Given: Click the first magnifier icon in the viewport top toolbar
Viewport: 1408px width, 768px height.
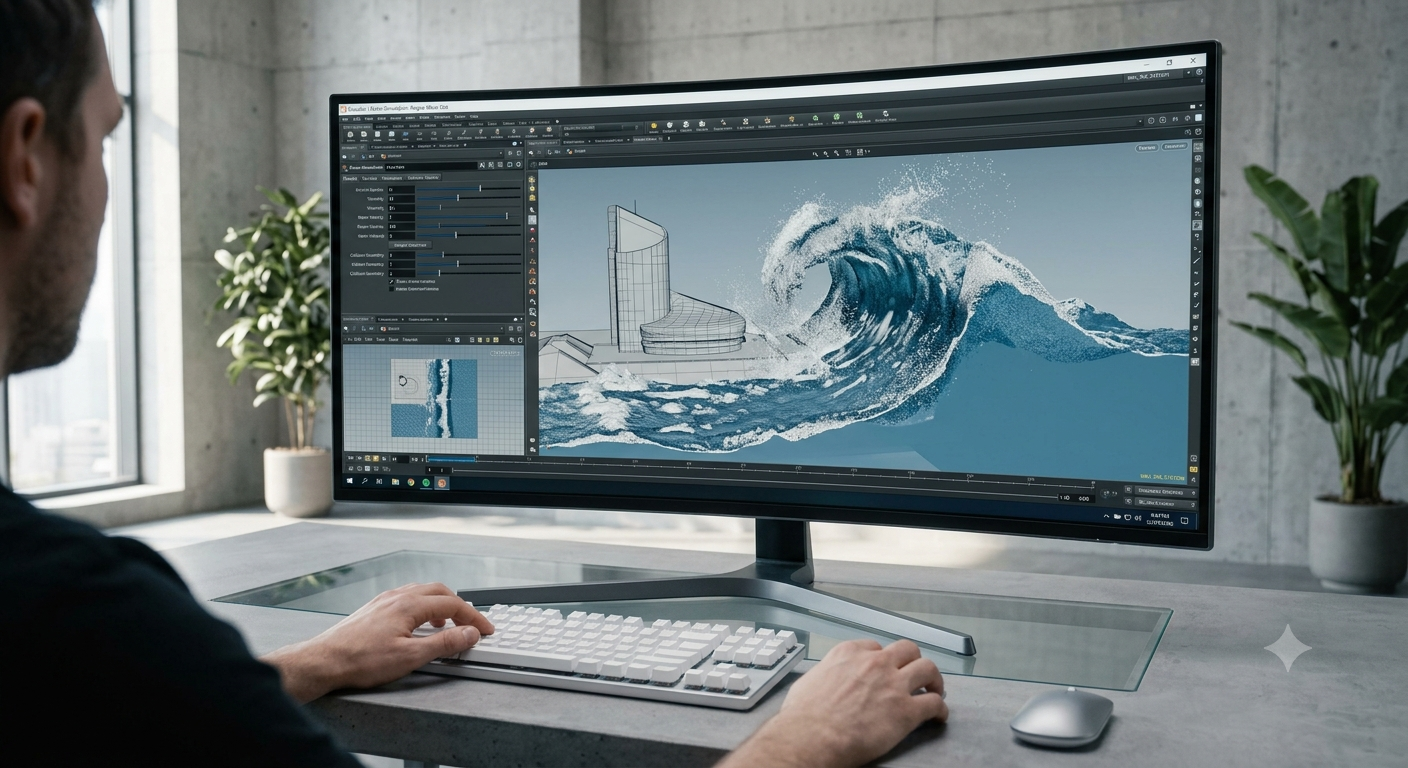Looking at the screenshot, I should pos(815,154).
